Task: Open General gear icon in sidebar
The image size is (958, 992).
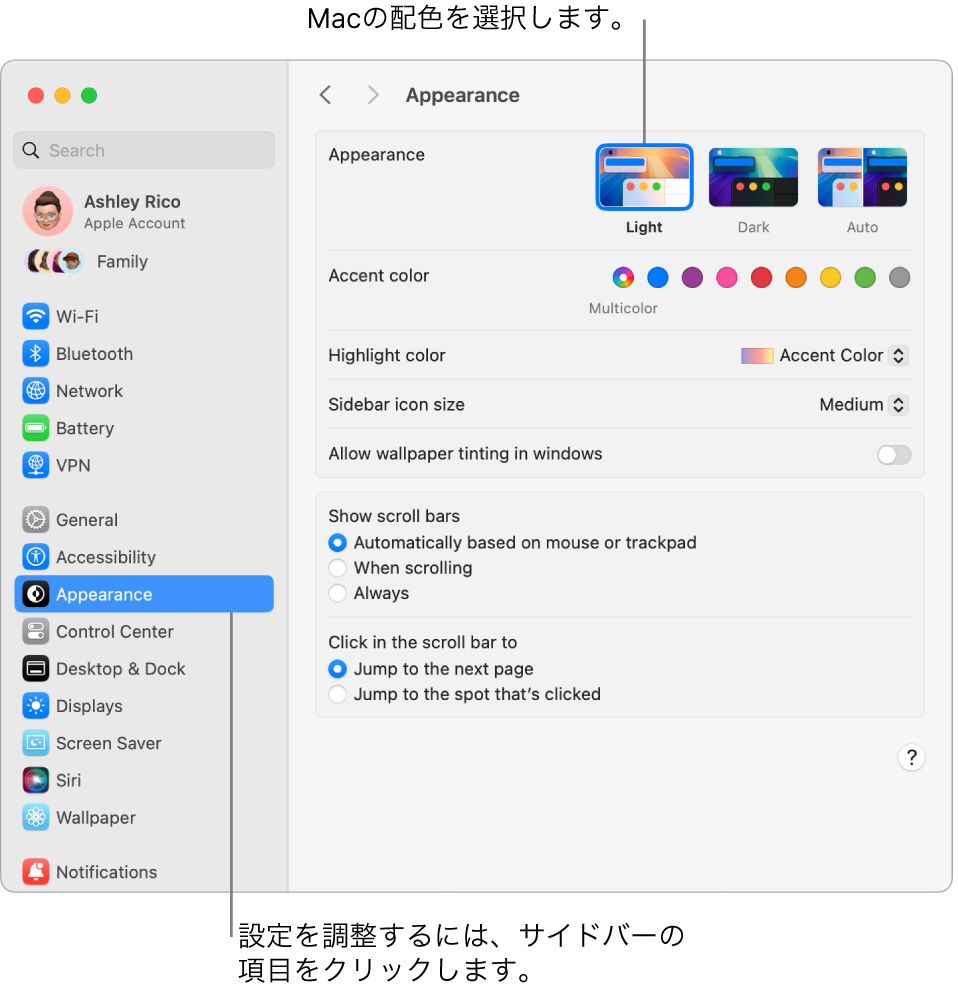Action: point(35,520)
